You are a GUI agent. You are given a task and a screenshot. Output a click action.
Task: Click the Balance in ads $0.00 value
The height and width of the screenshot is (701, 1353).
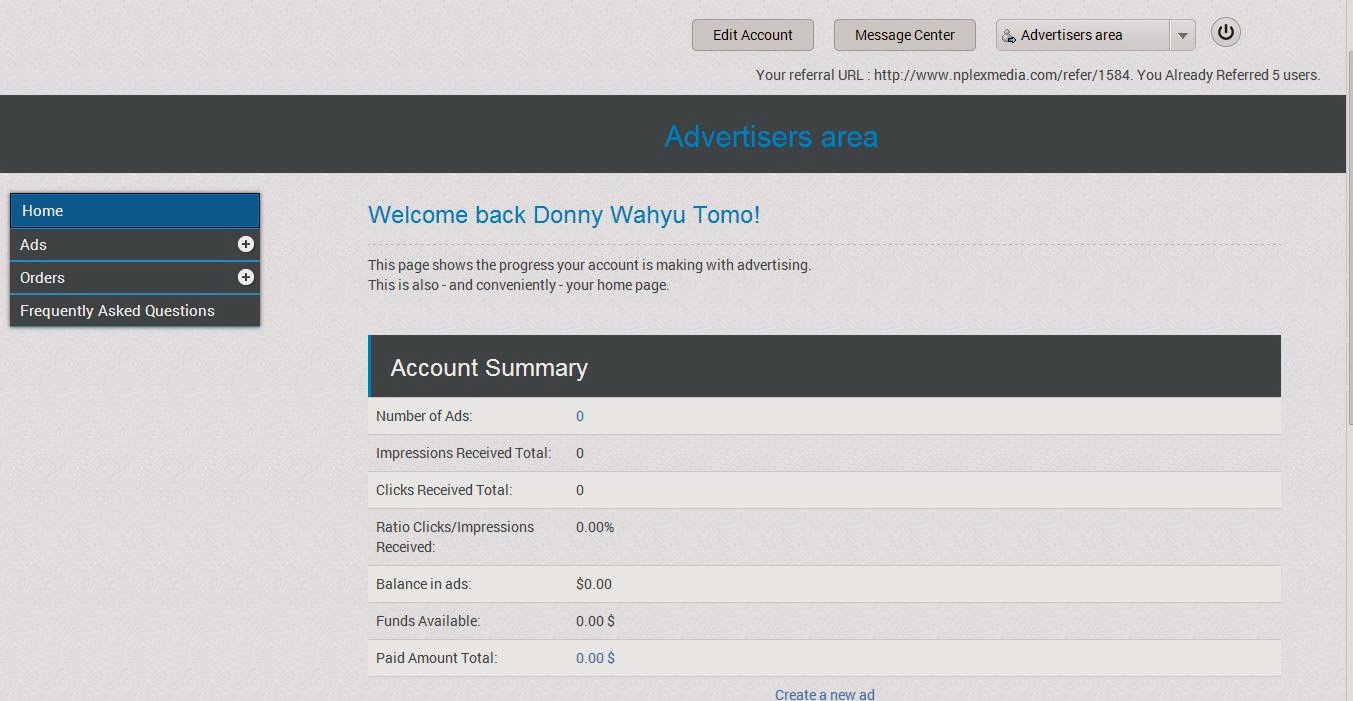594,584
